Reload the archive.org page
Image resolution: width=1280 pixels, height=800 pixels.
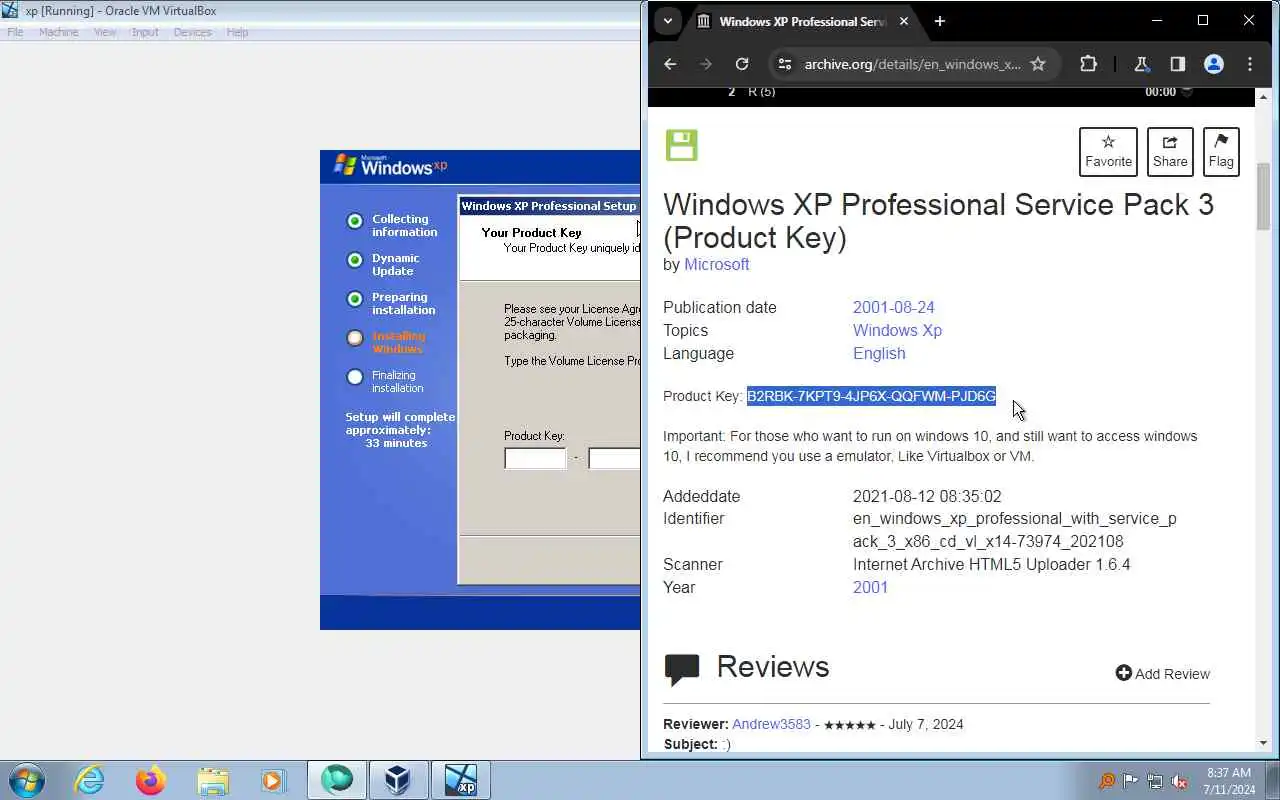pyautogui.click(x=742, y=64)
